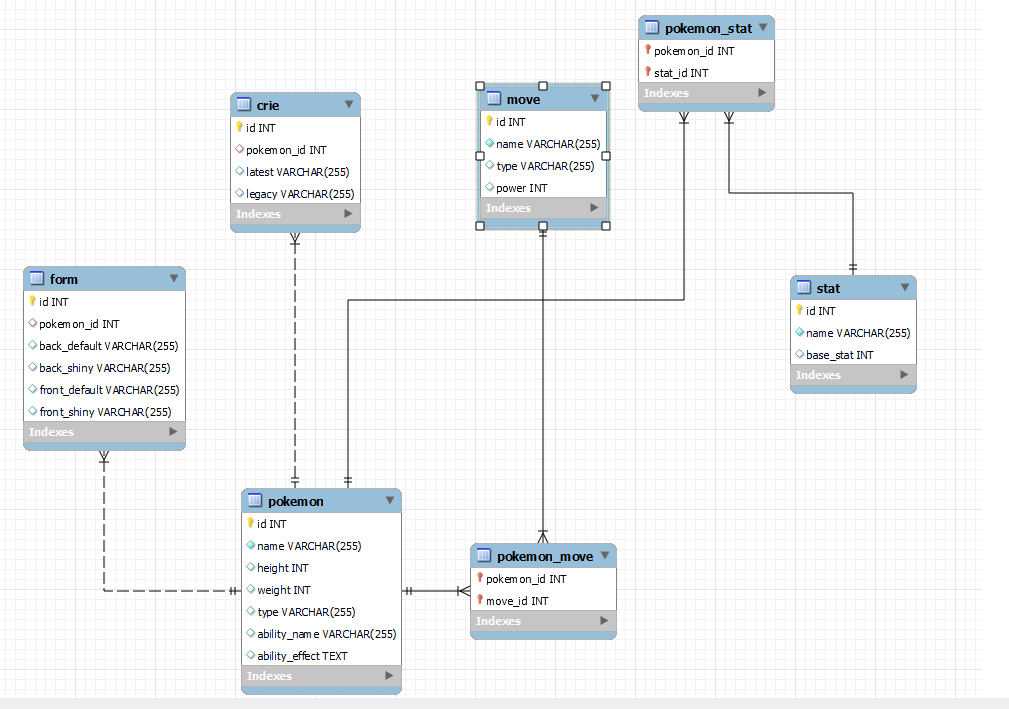Screen dimensions: 1009x709
Task: Select 'type VARCHAR(255)' column in move table
Action: tap(543, 166)
